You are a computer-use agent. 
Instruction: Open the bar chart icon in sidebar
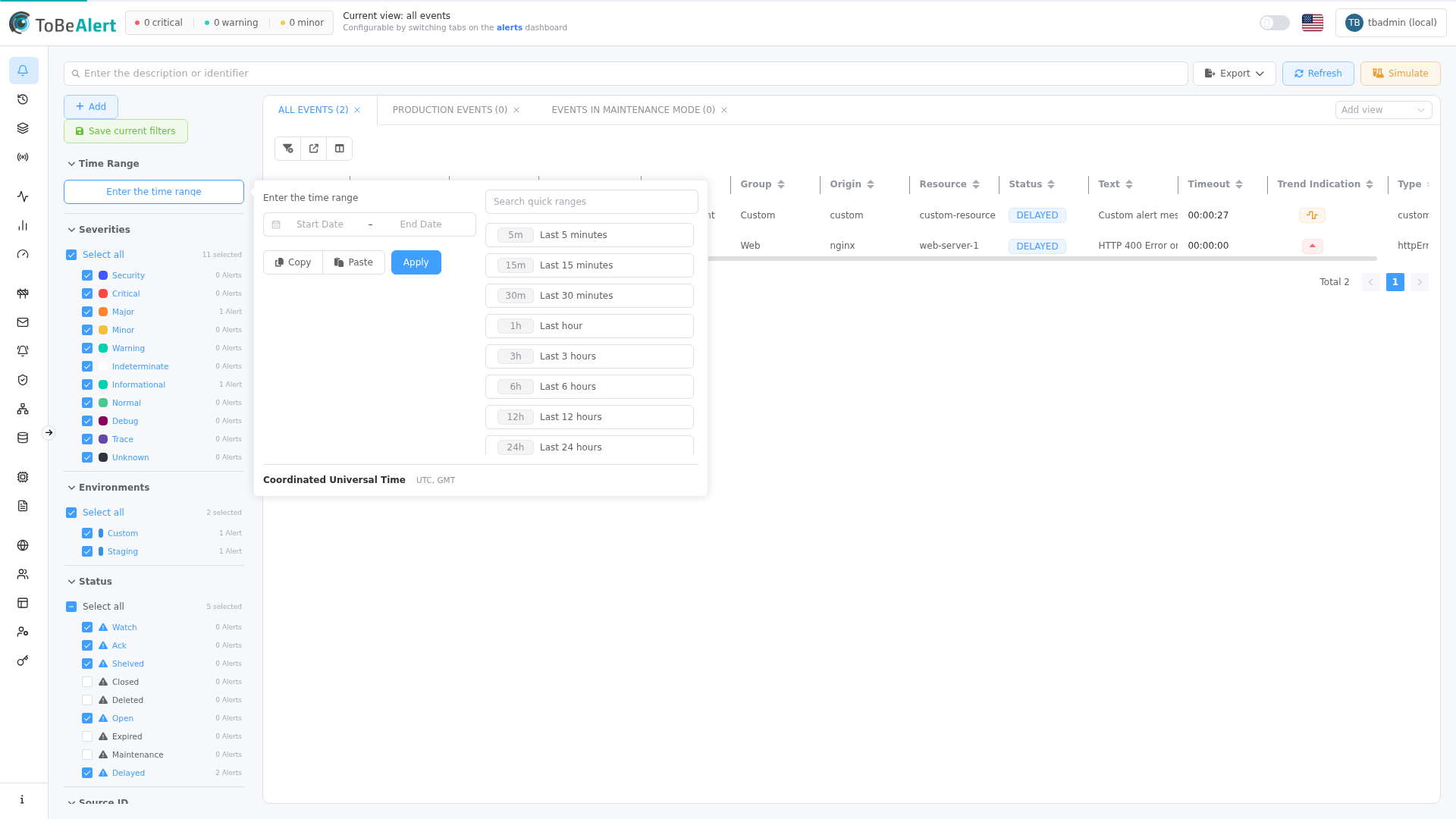pyautogui.click(x=23, y=225)
